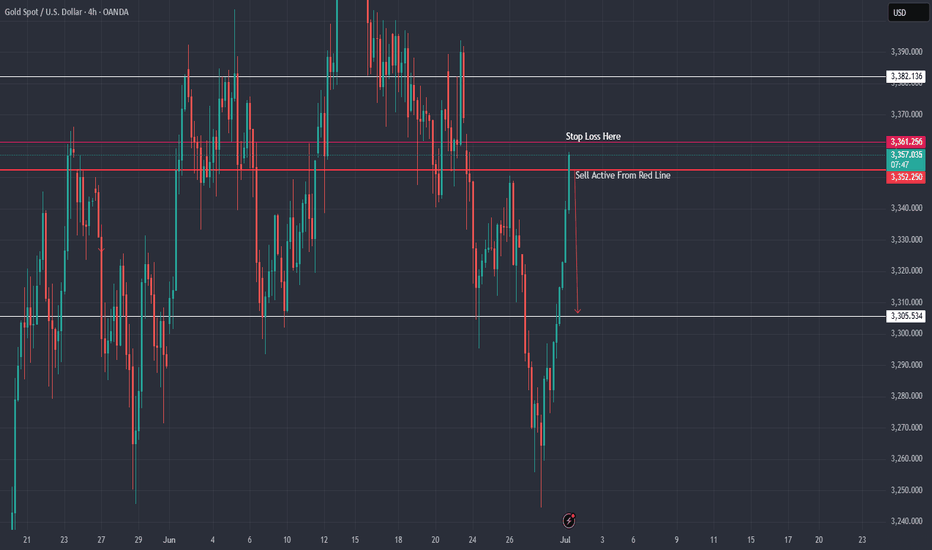This screenshot has width=932, height=550.
Task: Click the 3,240.000 price axis label
Action: (x=906, y=521)
